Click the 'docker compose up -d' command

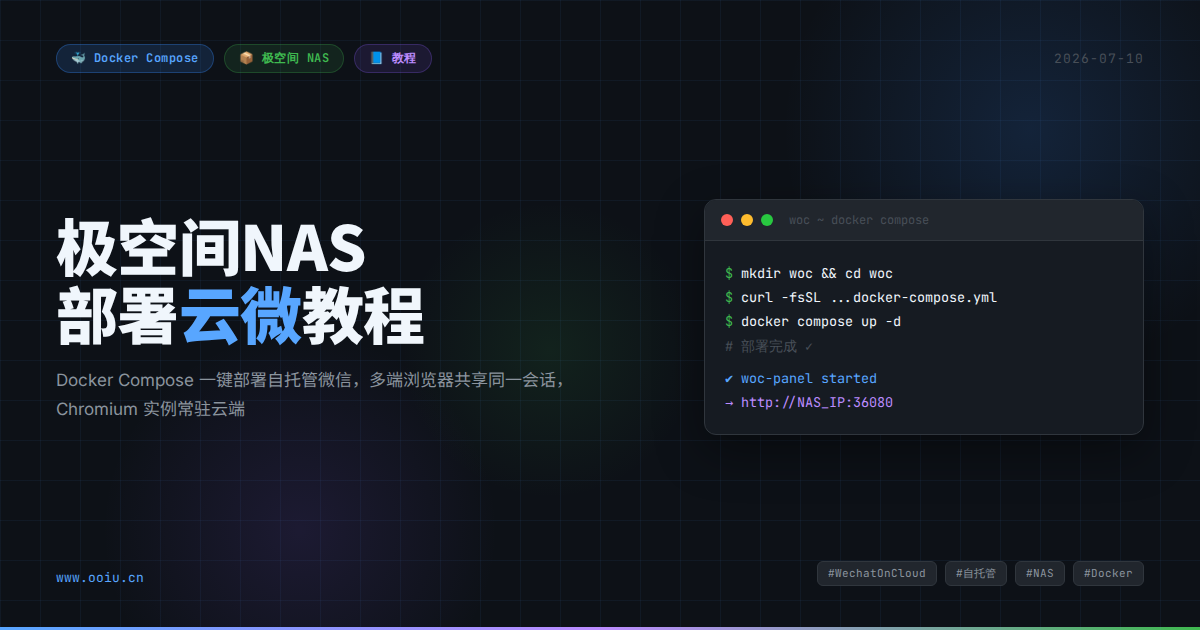pos(813,322)
